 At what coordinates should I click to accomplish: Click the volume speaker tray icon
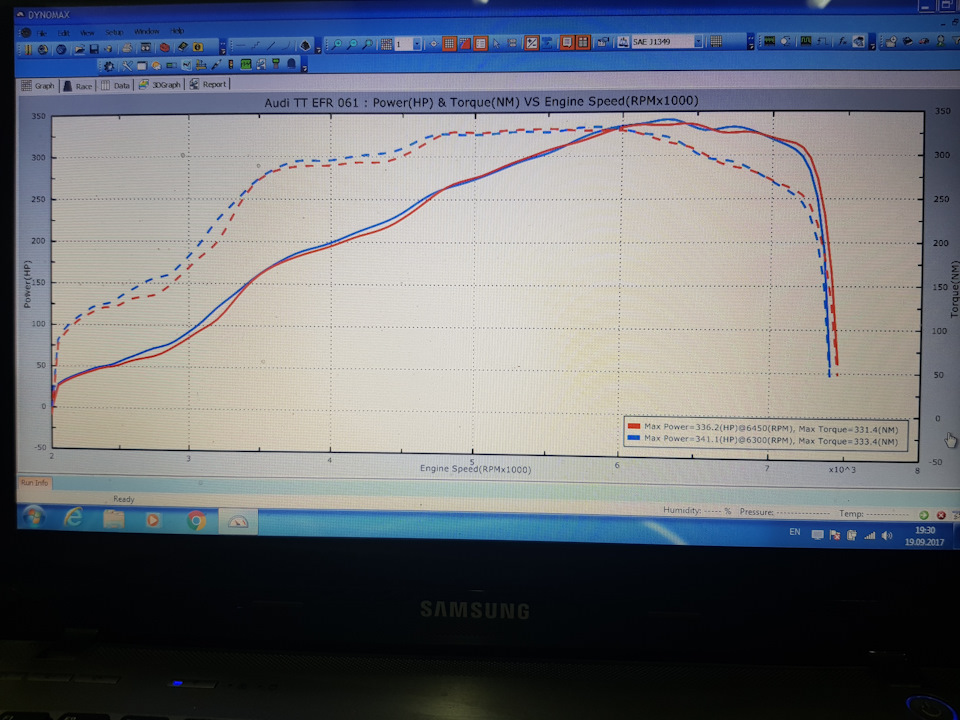[x=887, y=536]
